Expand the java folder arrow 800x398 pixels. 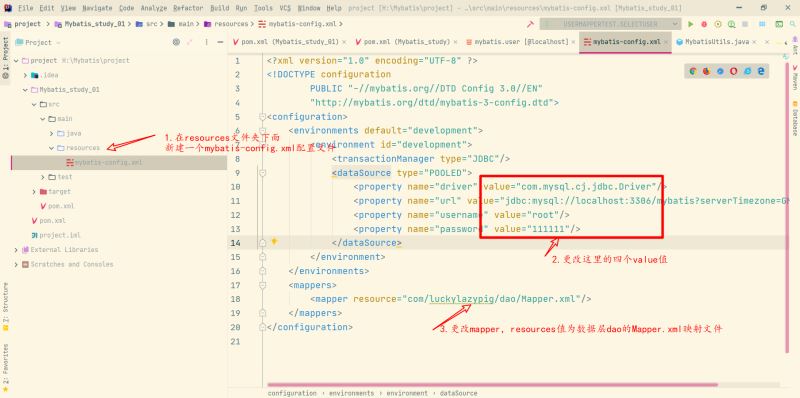52,134
